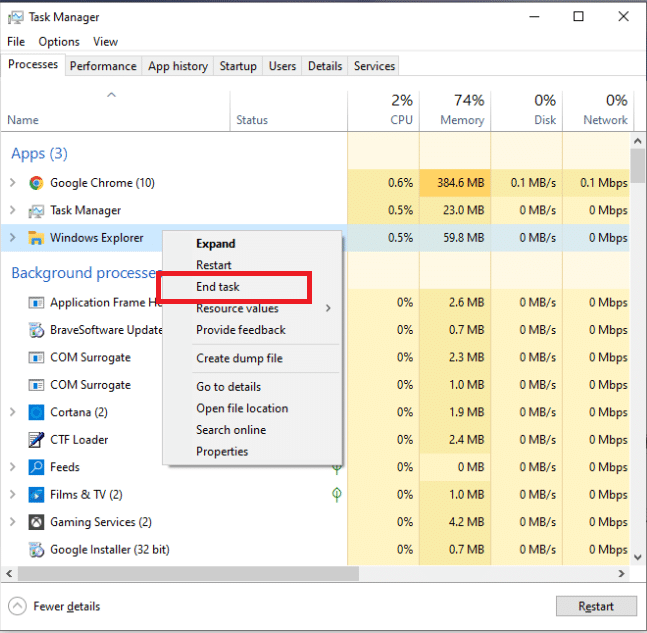Choose Open file location in context menu

252,409
